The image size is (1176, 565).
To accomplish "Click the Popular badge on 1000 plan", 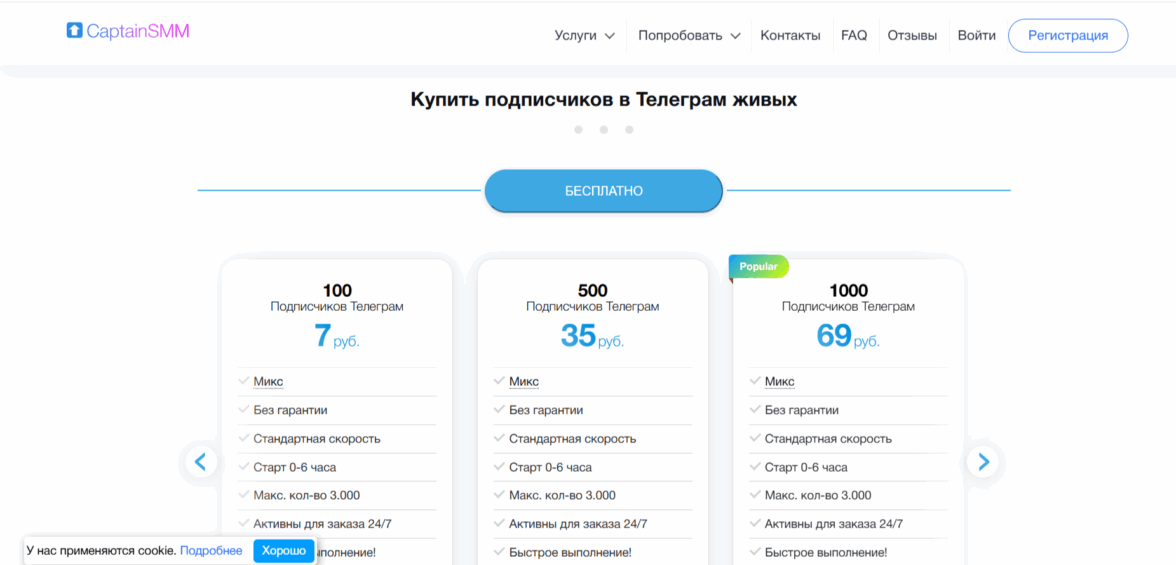I will [x=759, y=267].
